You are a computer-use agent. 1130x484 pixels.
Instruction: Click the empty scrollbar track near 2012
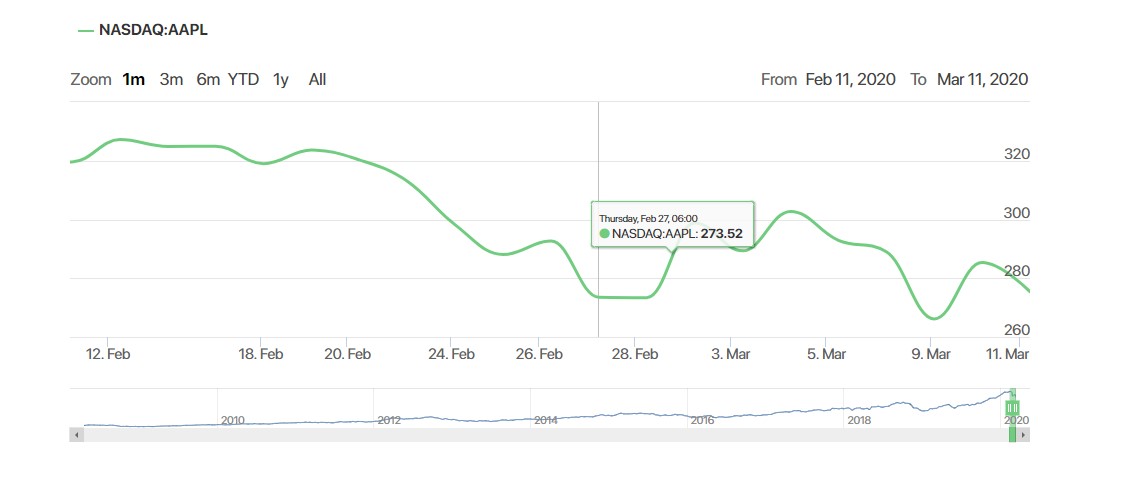390,435
